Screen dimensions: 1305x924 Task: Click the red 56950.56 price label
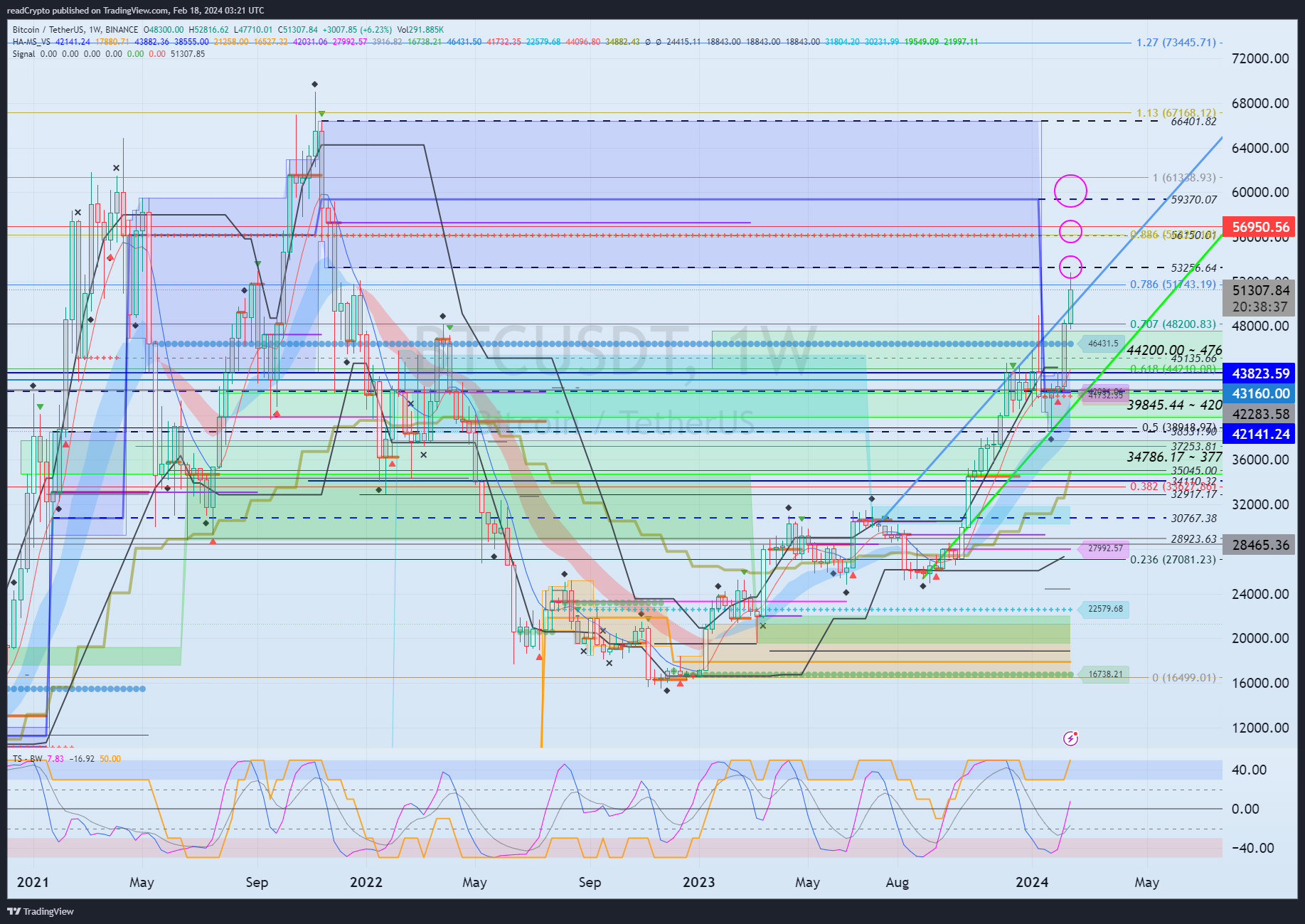[1260, 227]
